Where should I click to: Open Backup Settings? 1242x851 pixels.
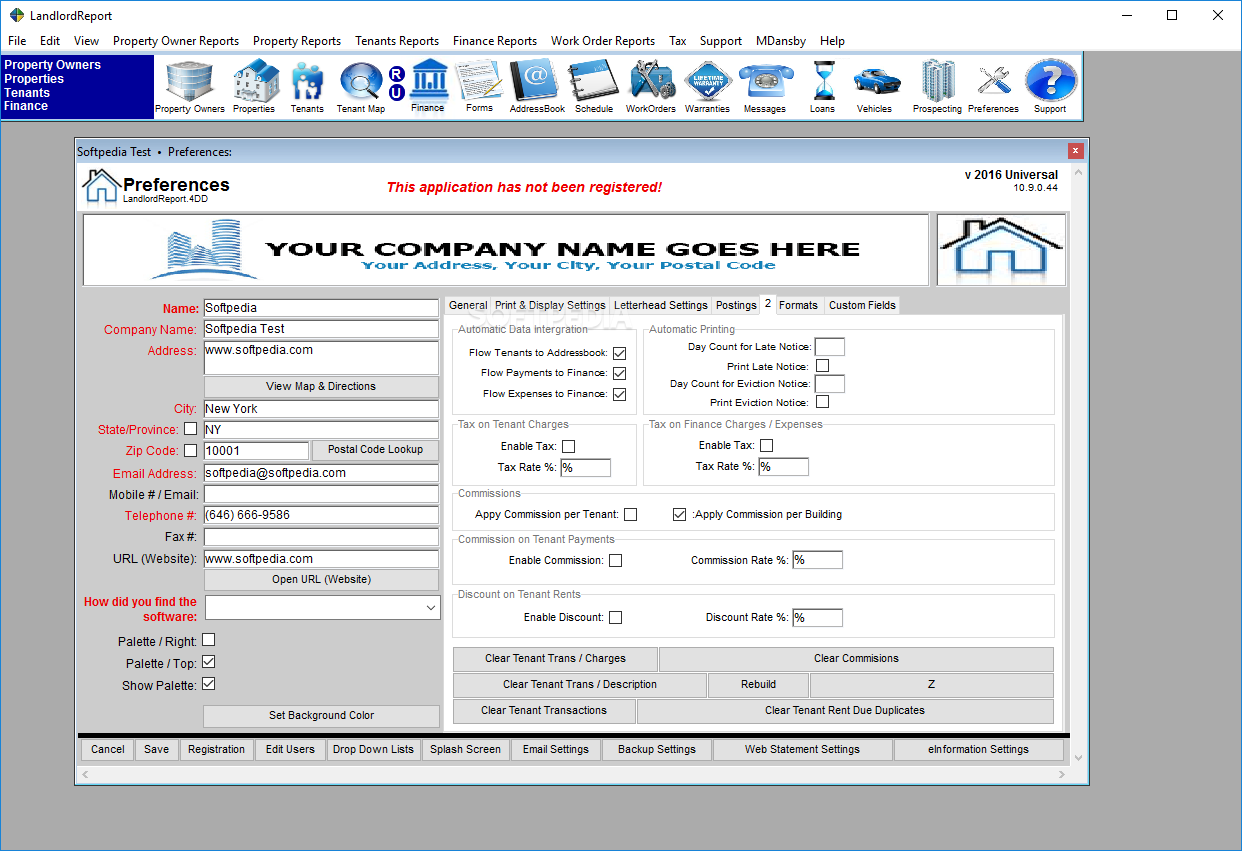[657, 749]
